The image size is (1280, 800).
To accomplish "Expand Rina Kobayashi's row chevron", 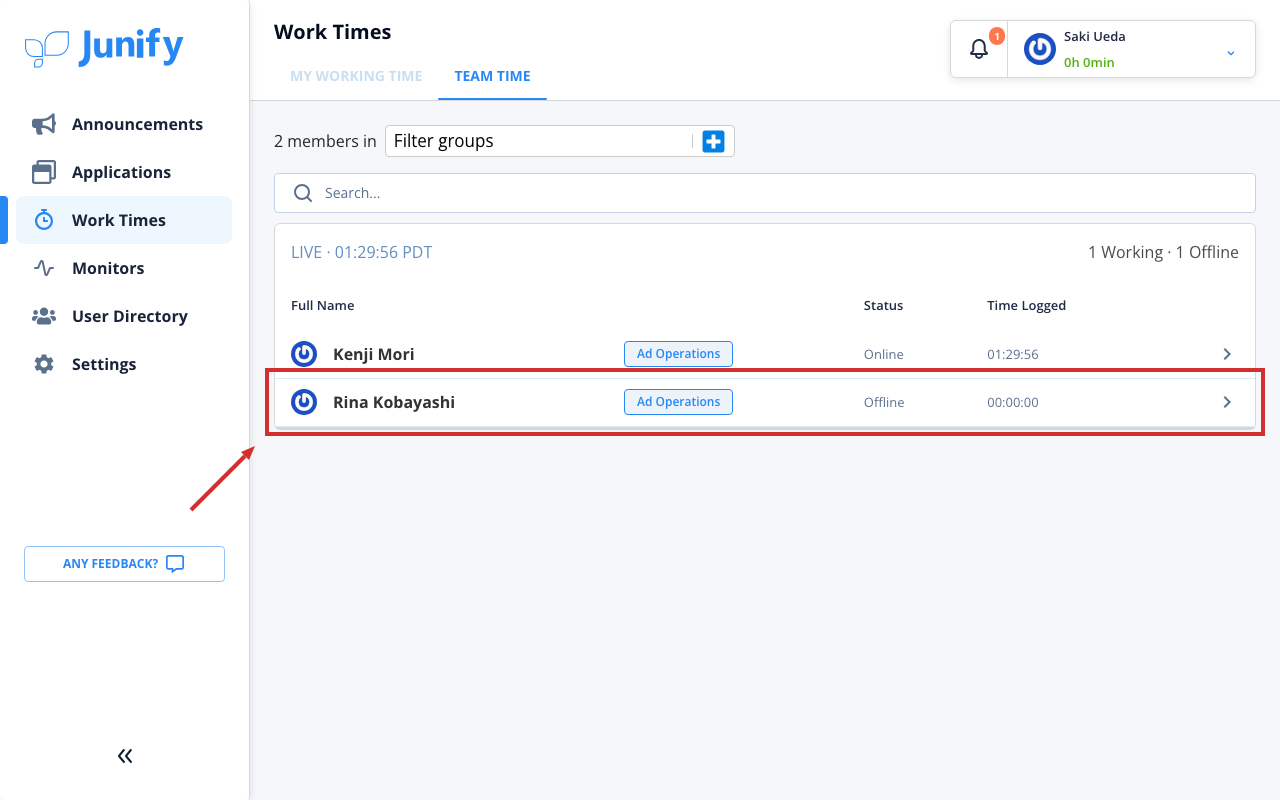I will pyautogui.click(x=1227, y=402).
